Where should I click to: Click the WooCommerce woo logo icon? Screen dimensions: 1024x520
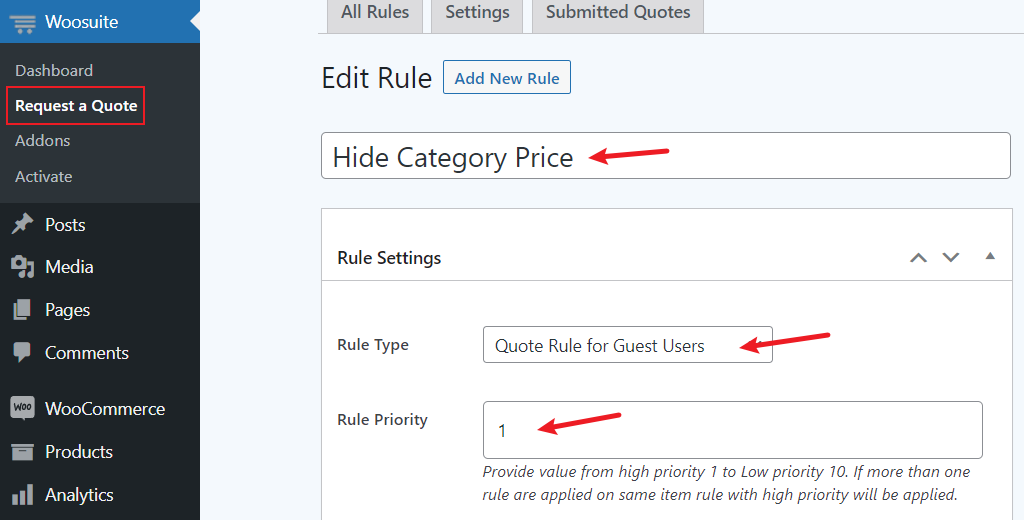[x=22, y=408]
